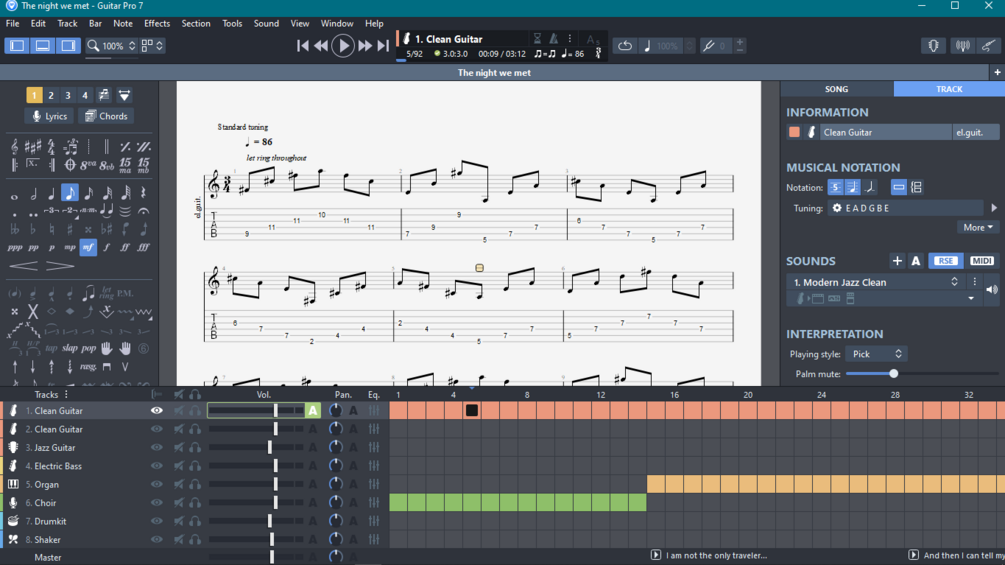1005x565 pixels.
Task: Toggle automation A on track 1
Action: click(x=313, y=411)
